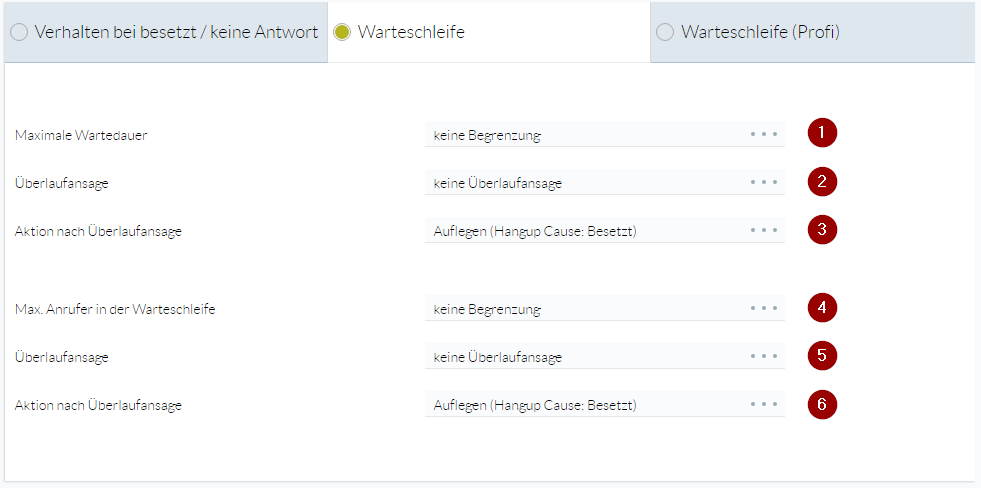Switch to the Warteschleife (Profi) tab
Viewport: 981px width, 488px height.
(x=813, y=32)
